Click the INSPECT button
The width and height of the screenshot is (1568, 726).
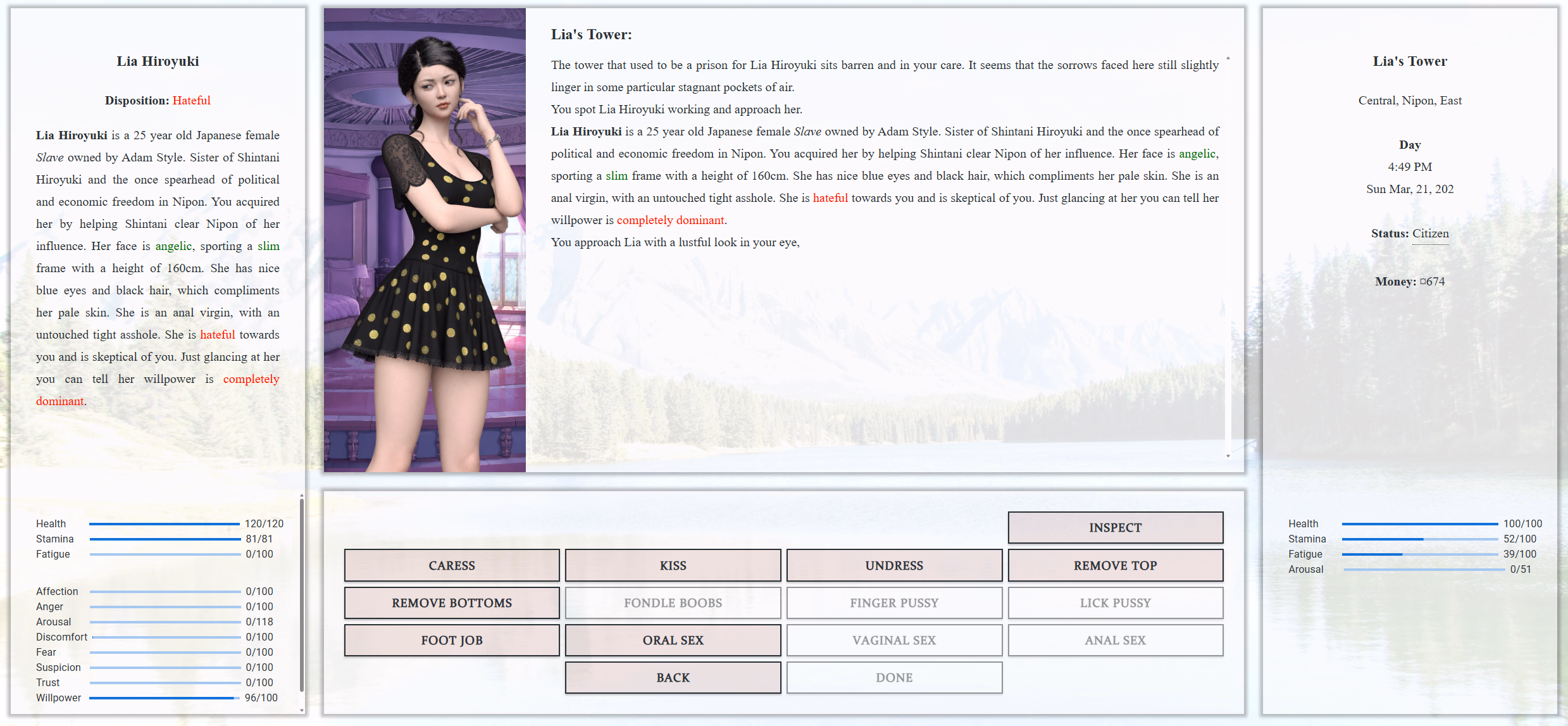1115,527
